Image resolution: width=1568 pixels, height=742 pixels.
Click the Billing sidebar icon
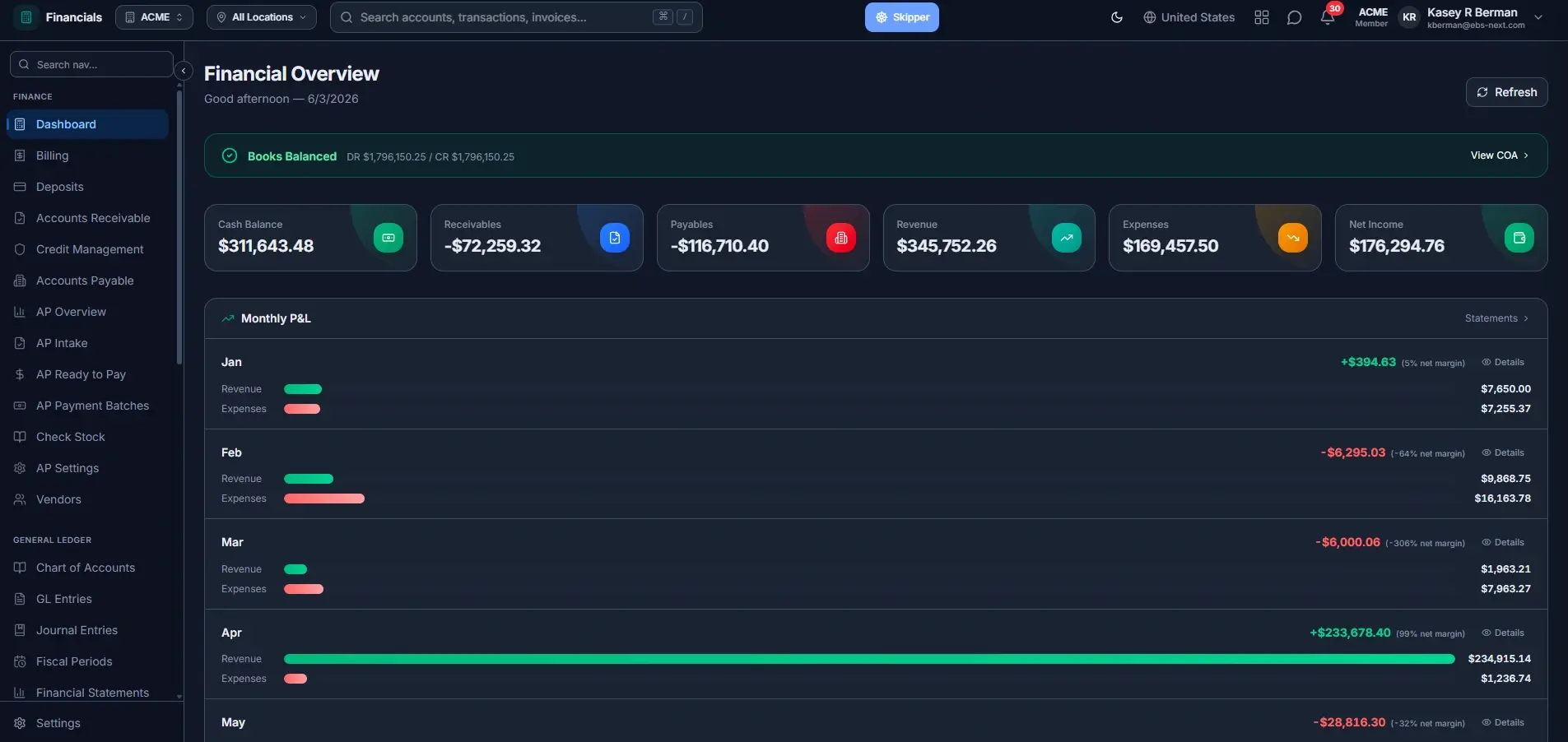click(20, 155)
